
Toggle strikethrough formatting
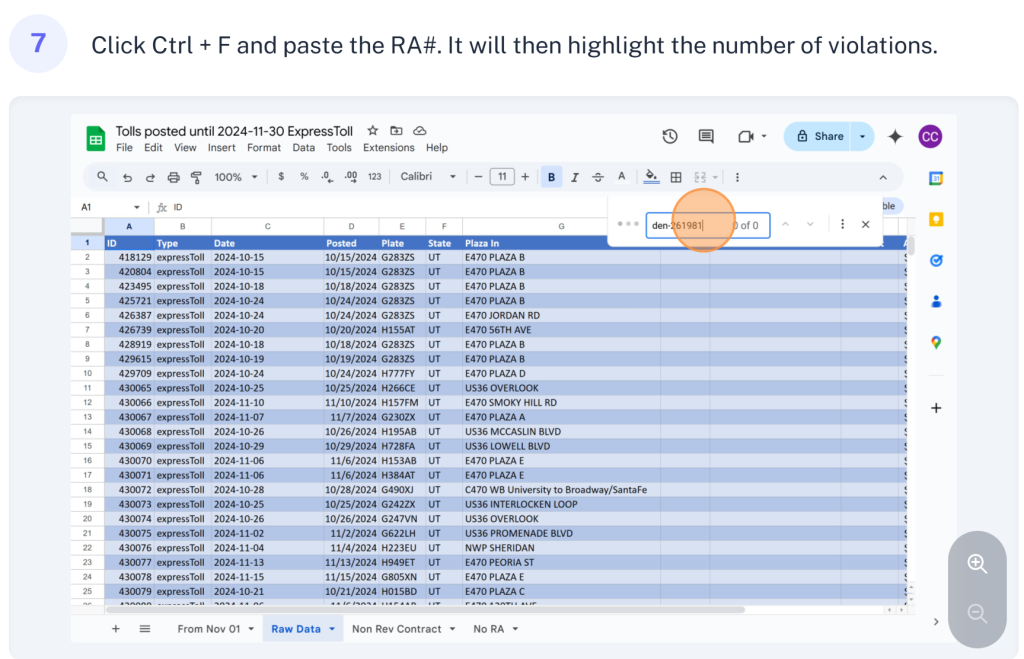pos(598,177)
